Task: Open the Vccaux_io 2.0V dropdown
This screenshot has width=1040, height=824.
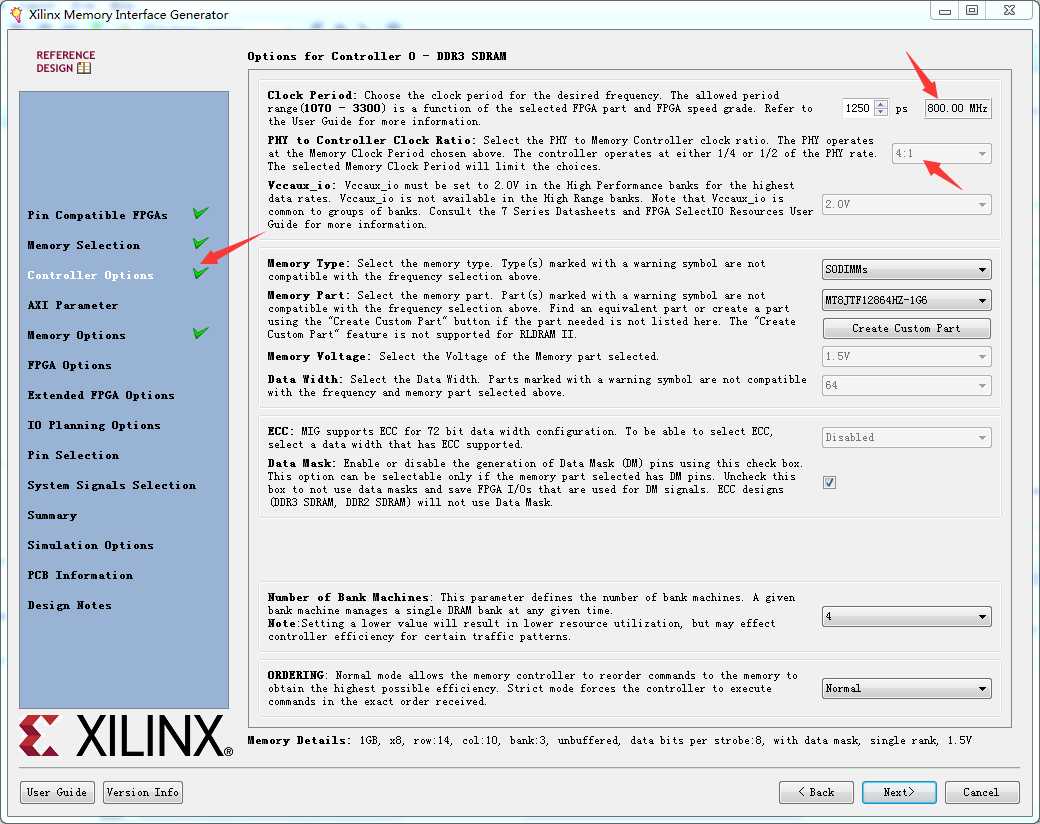Action: pyautogui.click(x=907, y=204)
